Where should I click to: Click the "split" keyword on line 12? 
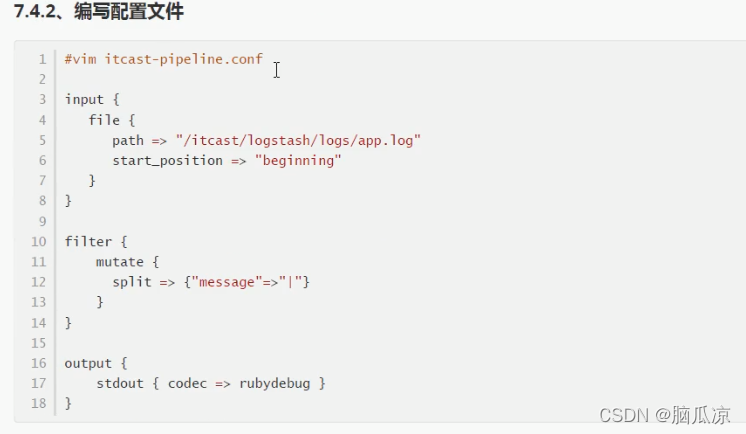tap(132, 282)
